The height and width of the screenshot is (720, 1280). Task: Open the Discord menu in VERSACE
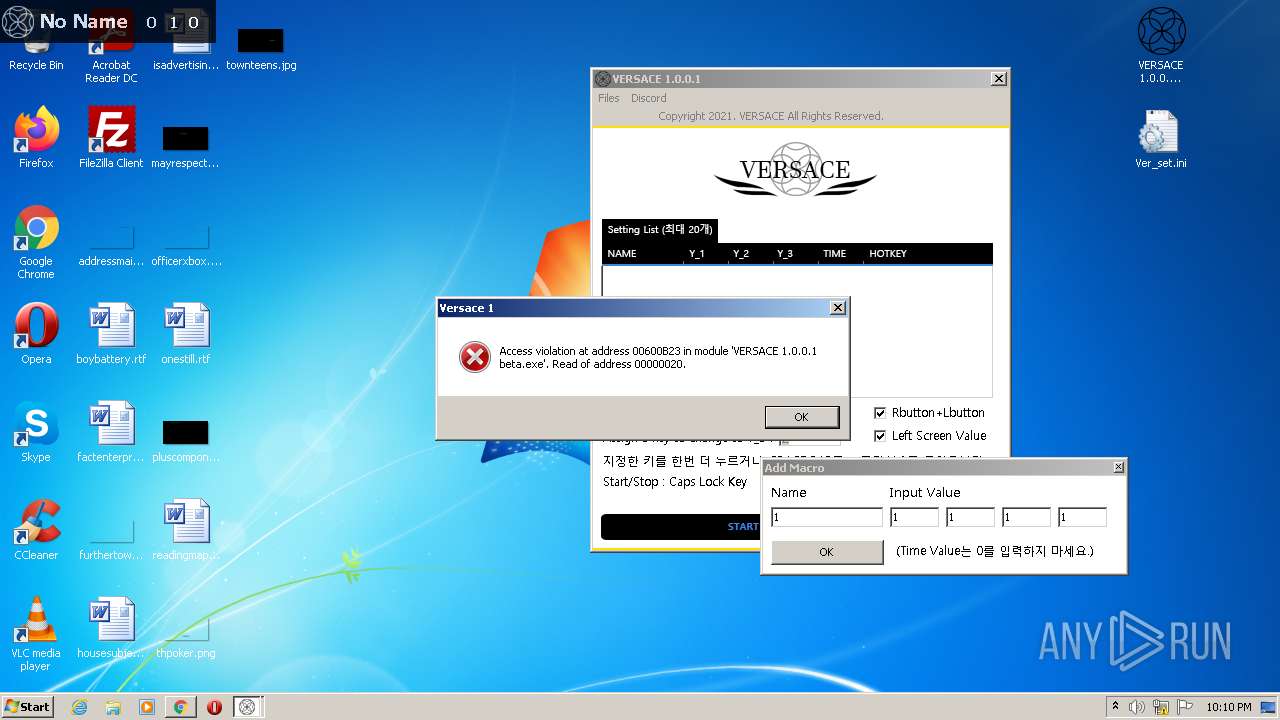tap(648, 98)
